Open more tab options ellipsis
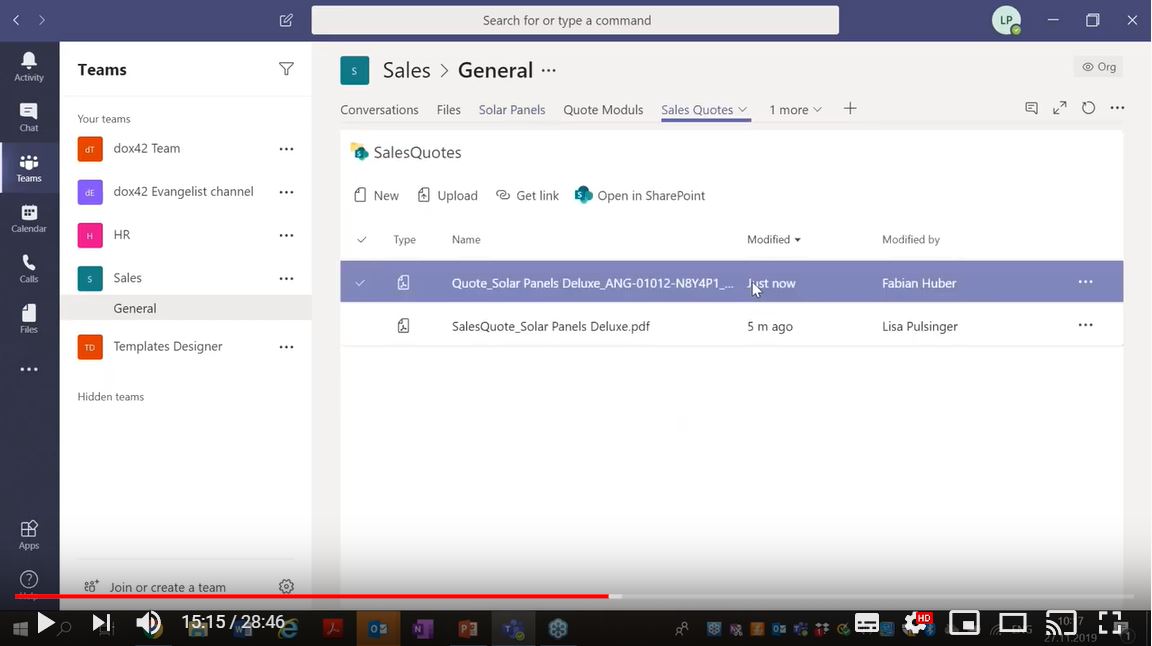 (1117, 108)
